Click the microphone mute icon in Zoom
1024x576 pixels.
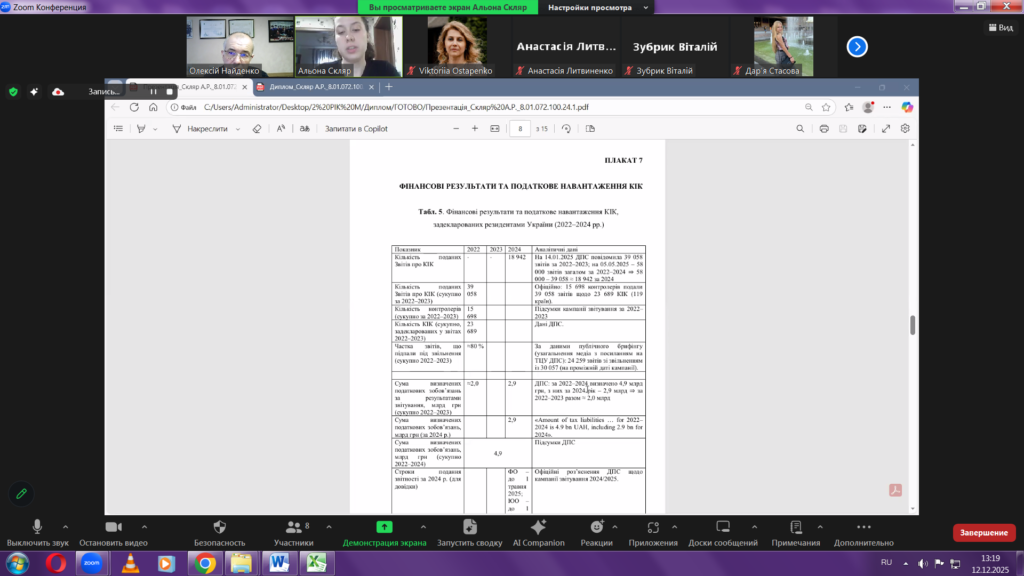pos(38,526)
